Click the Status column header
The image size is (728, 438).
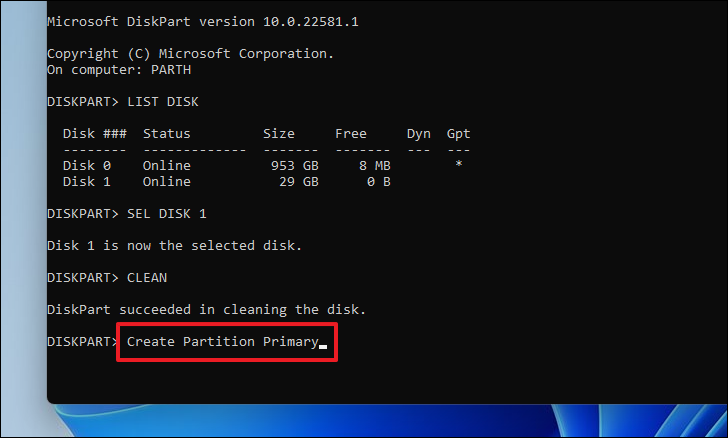pyautogui.click(x=167, y=134)
